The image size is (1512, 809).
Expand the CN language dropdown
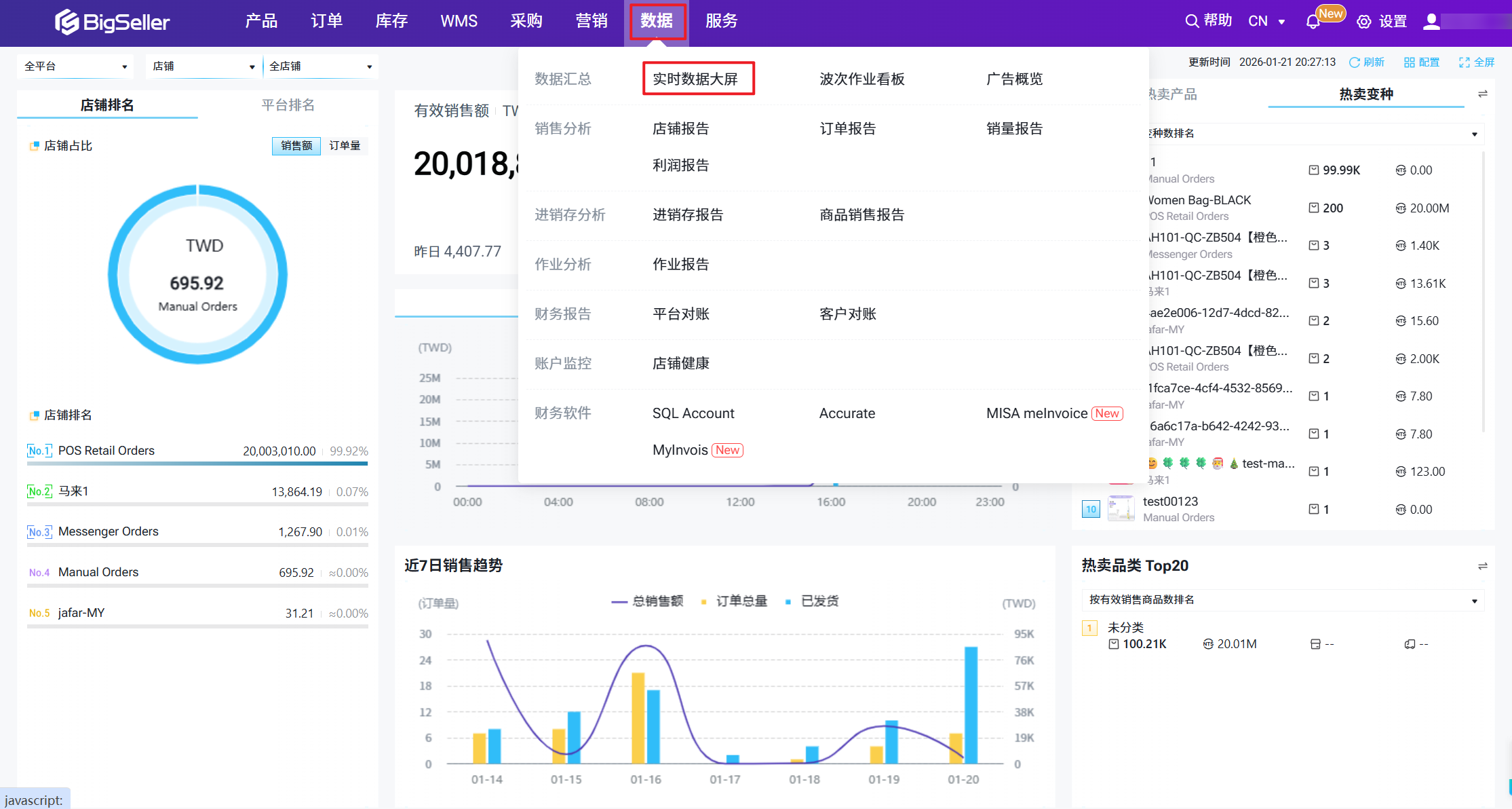[x=1266, y=22]
